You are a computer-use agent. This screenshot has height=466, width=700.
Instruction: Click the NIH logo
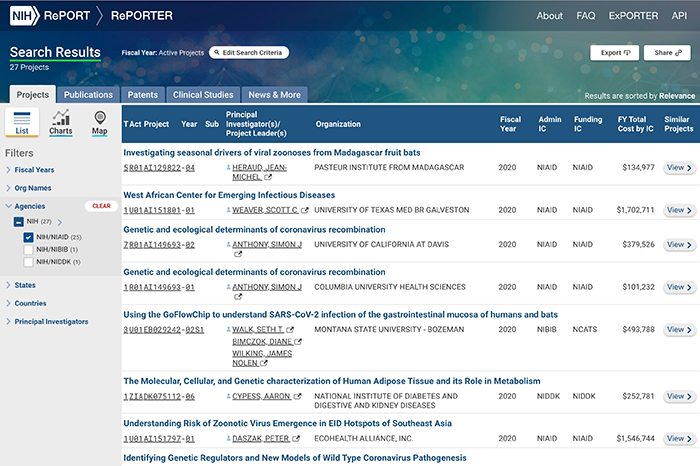pyautogui.click(x=25, y=16)
